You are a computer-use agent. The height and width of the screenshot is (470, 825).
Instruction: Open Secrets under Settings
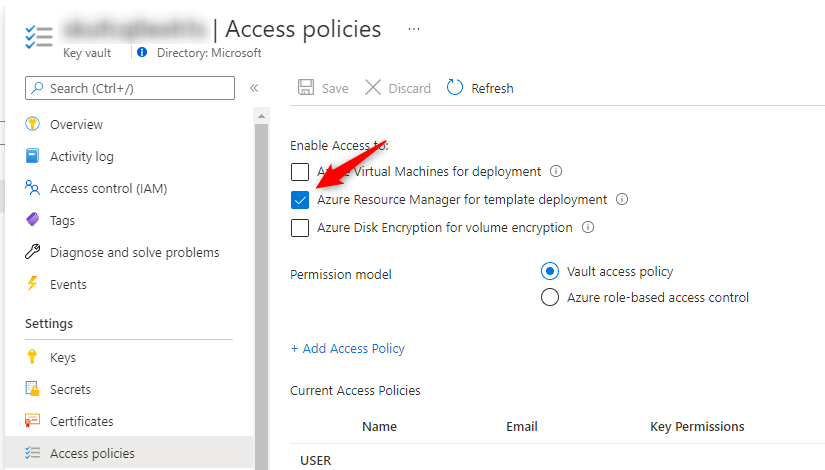pos(71,389)
